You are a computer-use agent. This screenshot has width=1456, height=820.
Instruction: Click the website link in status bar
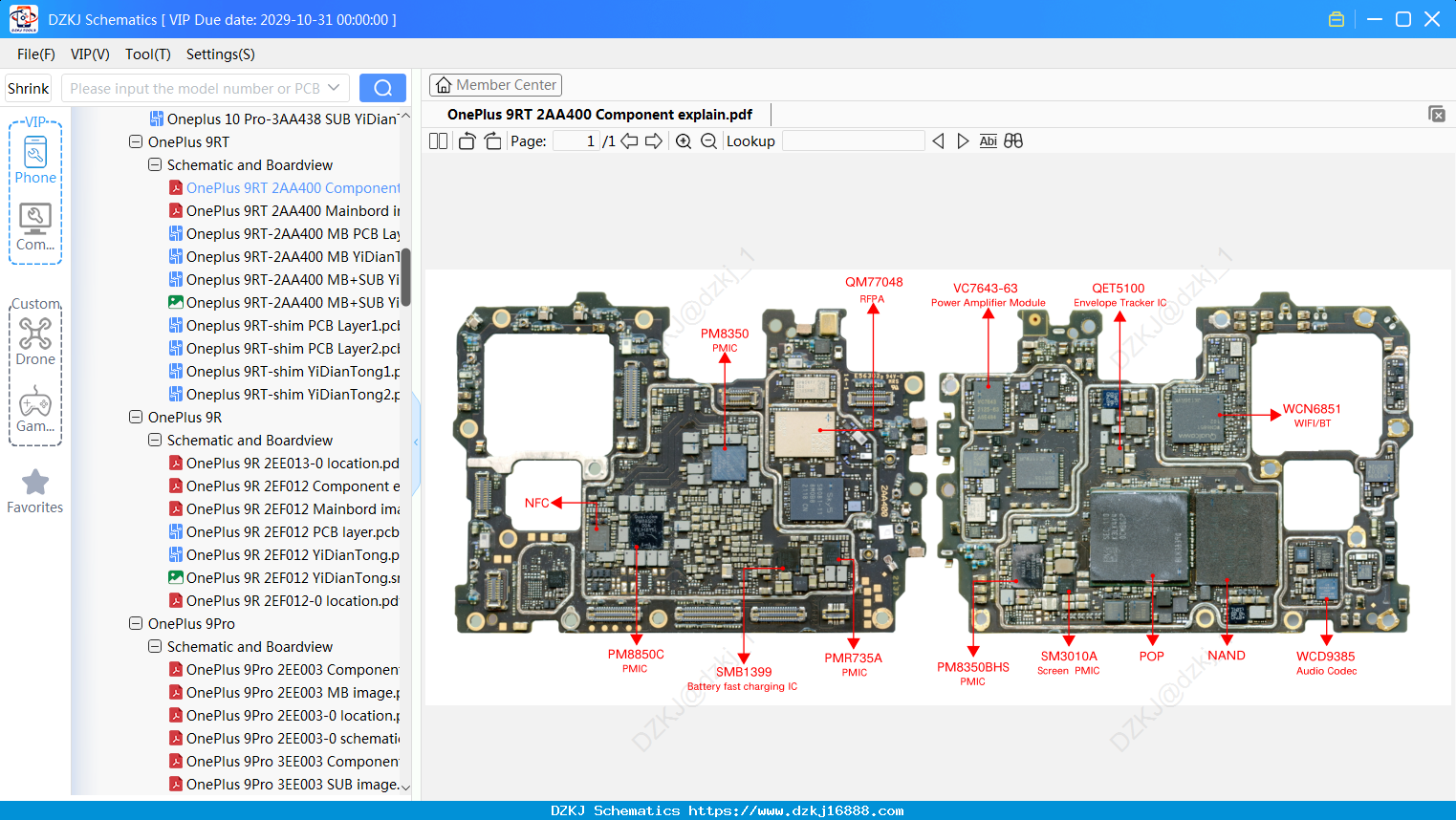click(x=796, y=810)
